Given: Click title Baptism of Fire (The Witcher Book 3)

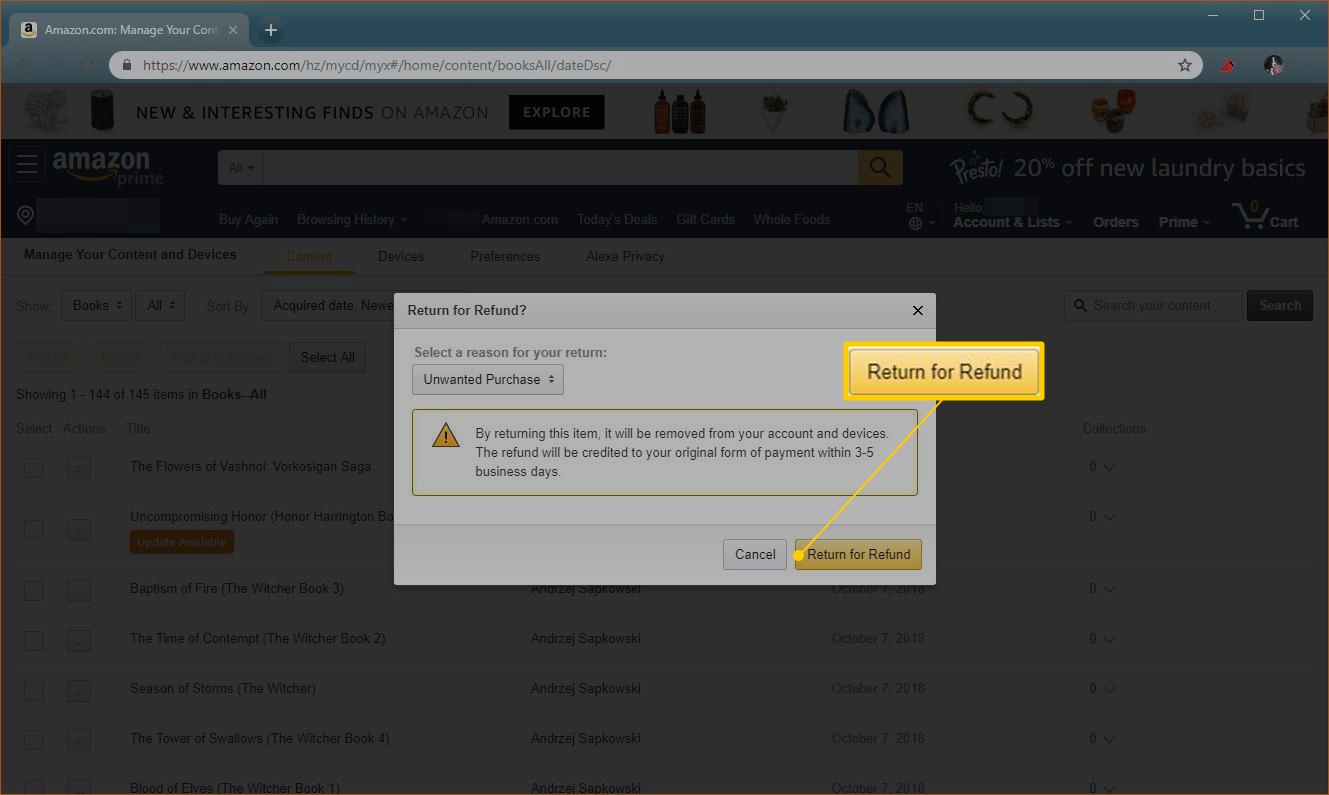Looking at the screenshot, I should (237, 589).
